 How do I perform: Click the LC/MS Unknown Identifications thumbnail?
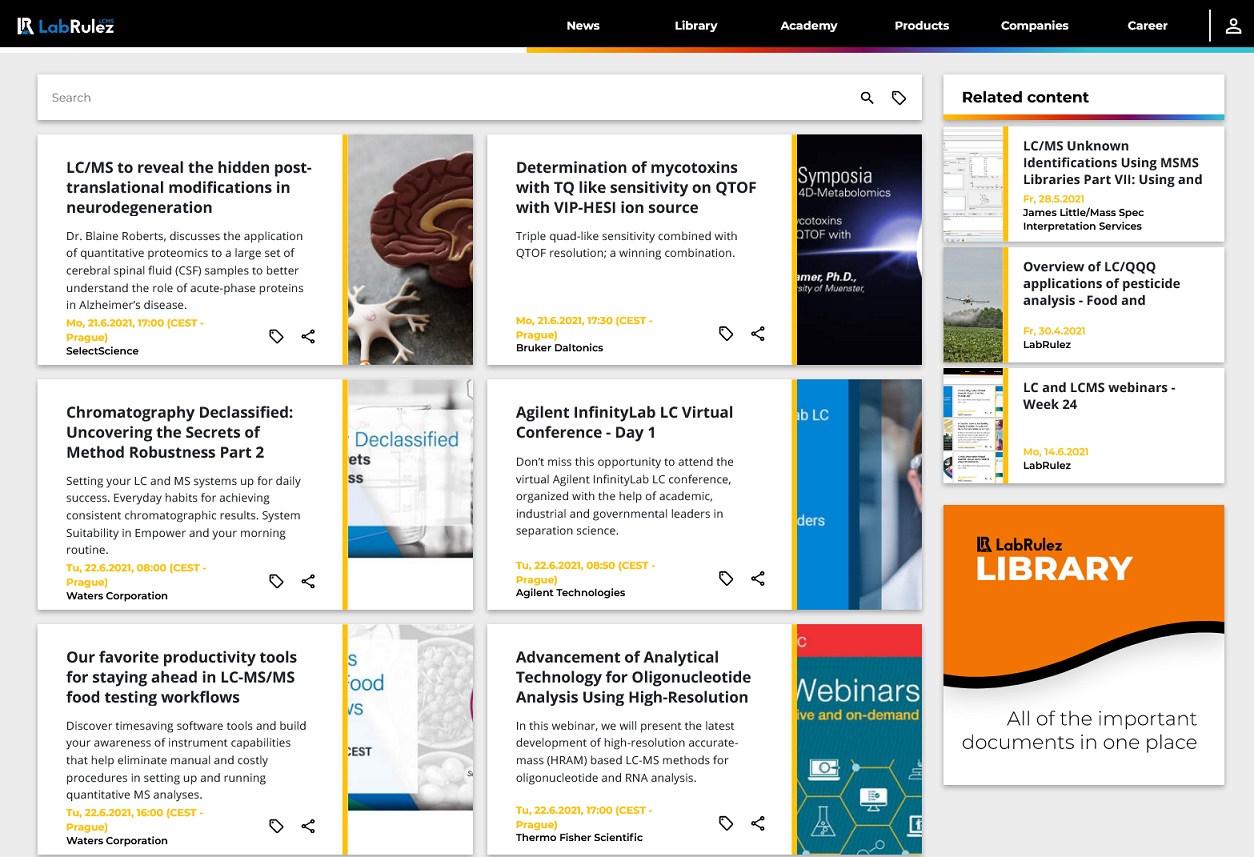tap(973, 184)
